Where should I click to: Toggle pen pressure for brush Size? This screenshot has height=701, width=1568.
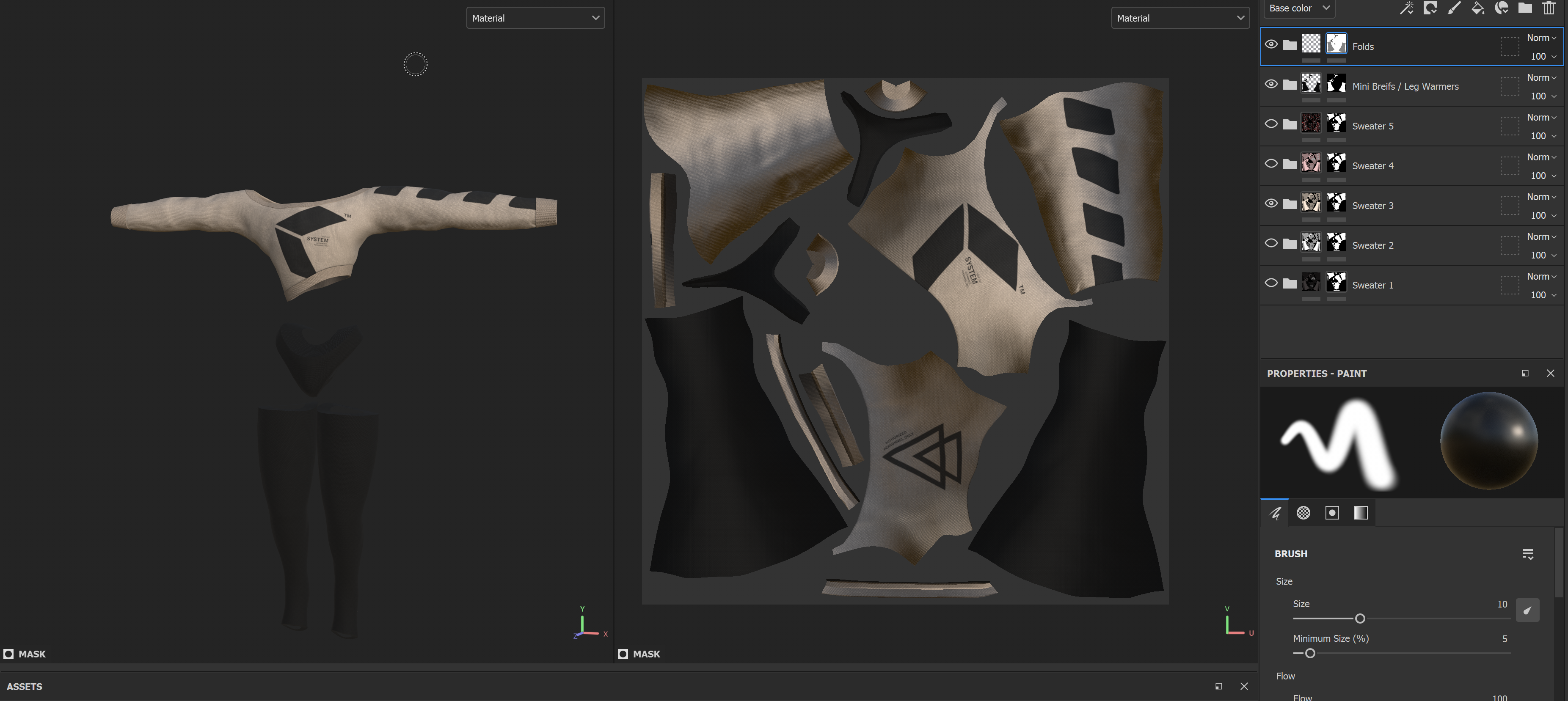pos(1527,610)
